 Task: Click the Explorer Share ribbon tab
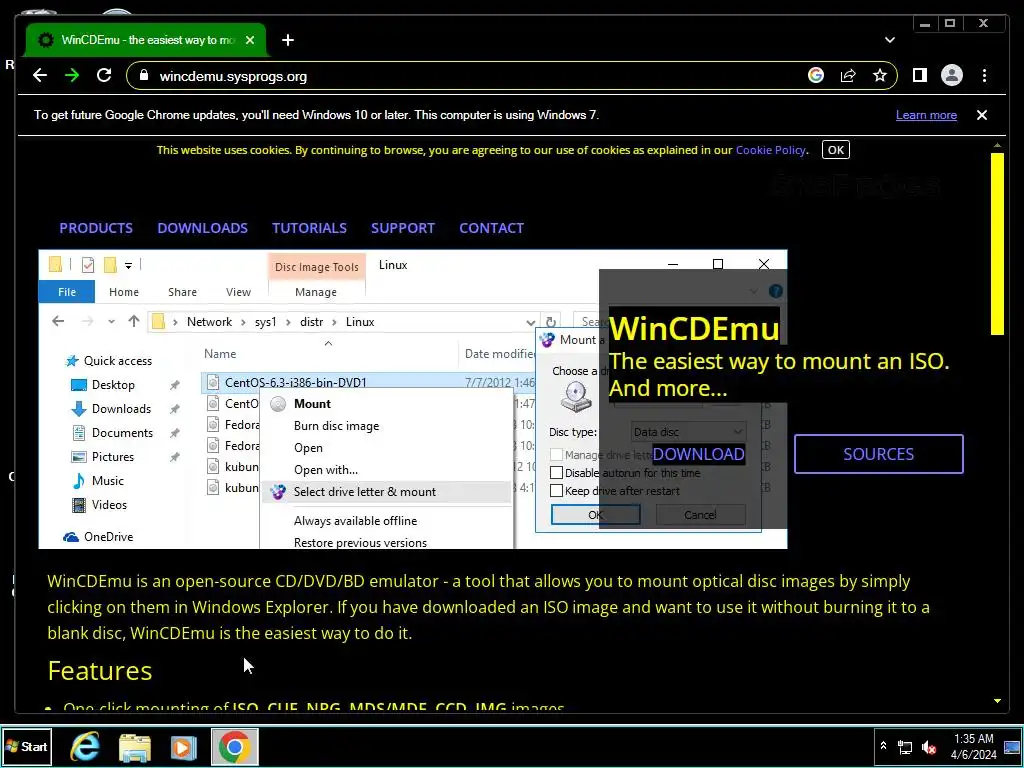pyautogui.click(x=182, y=292)
